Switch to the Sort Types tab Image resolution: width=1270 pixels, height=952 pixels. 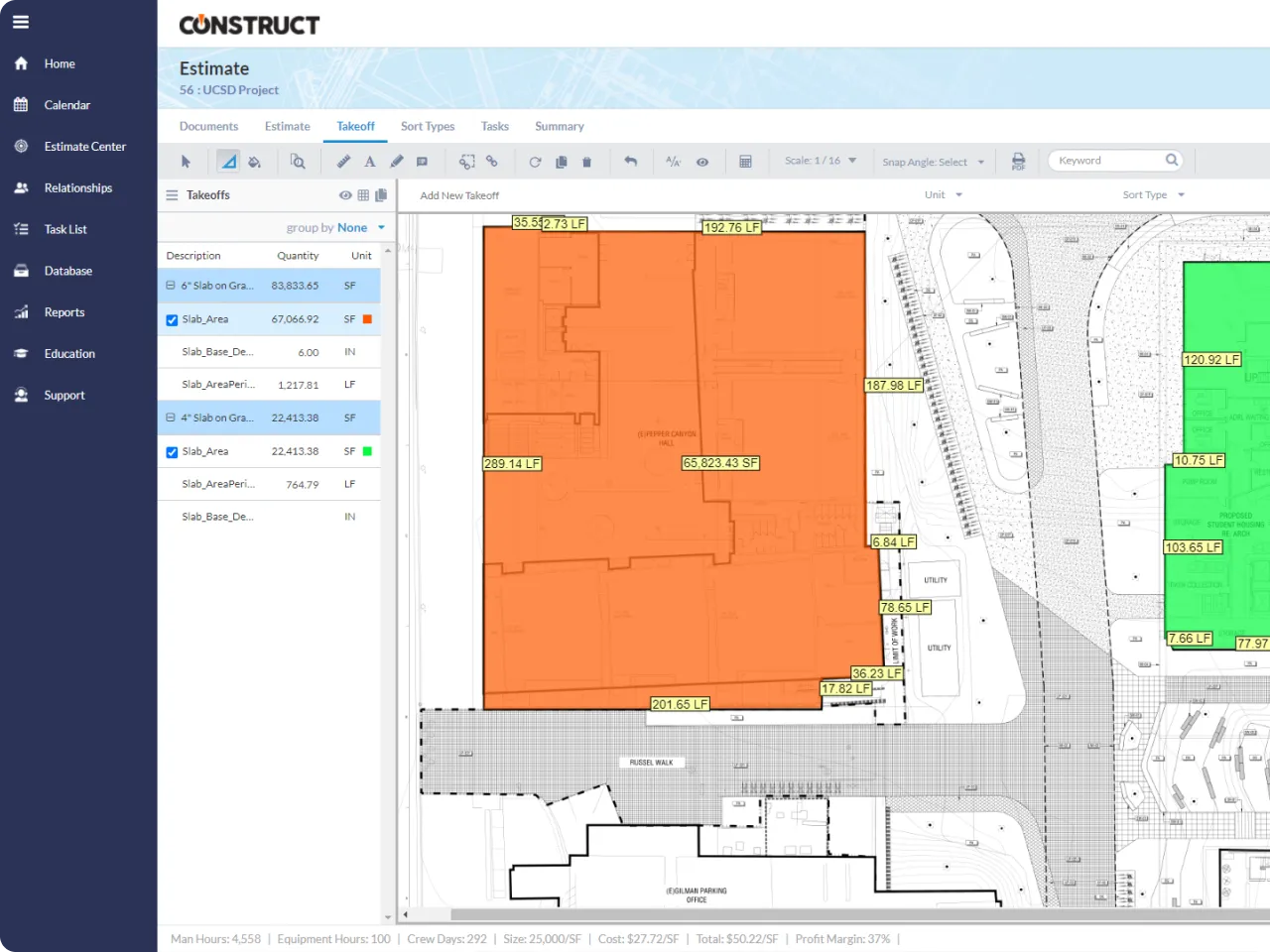coord(428,127)
